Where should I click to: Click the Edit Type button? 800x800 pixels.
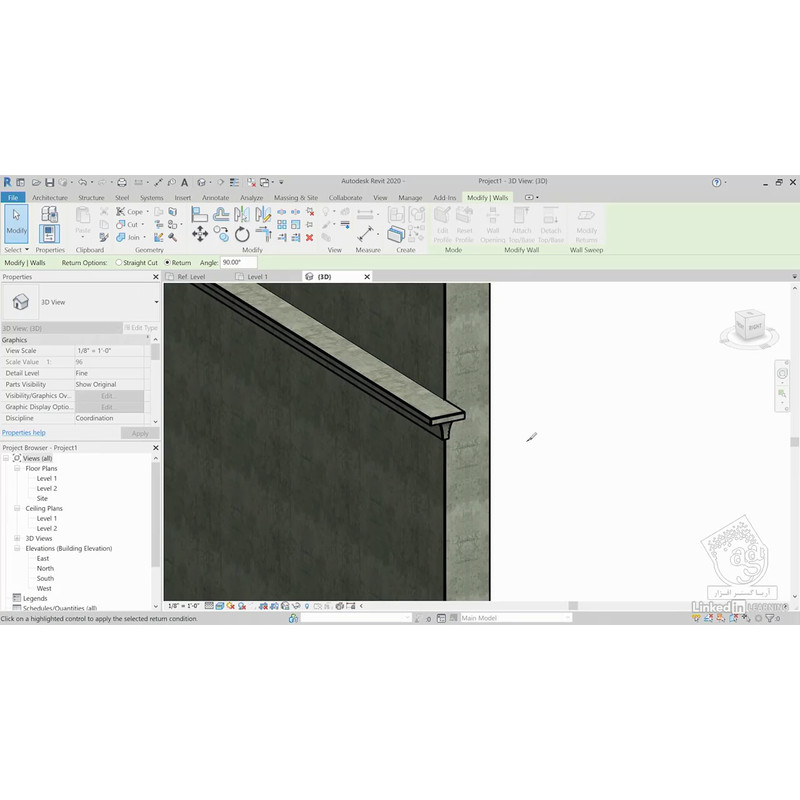[140, 328]
